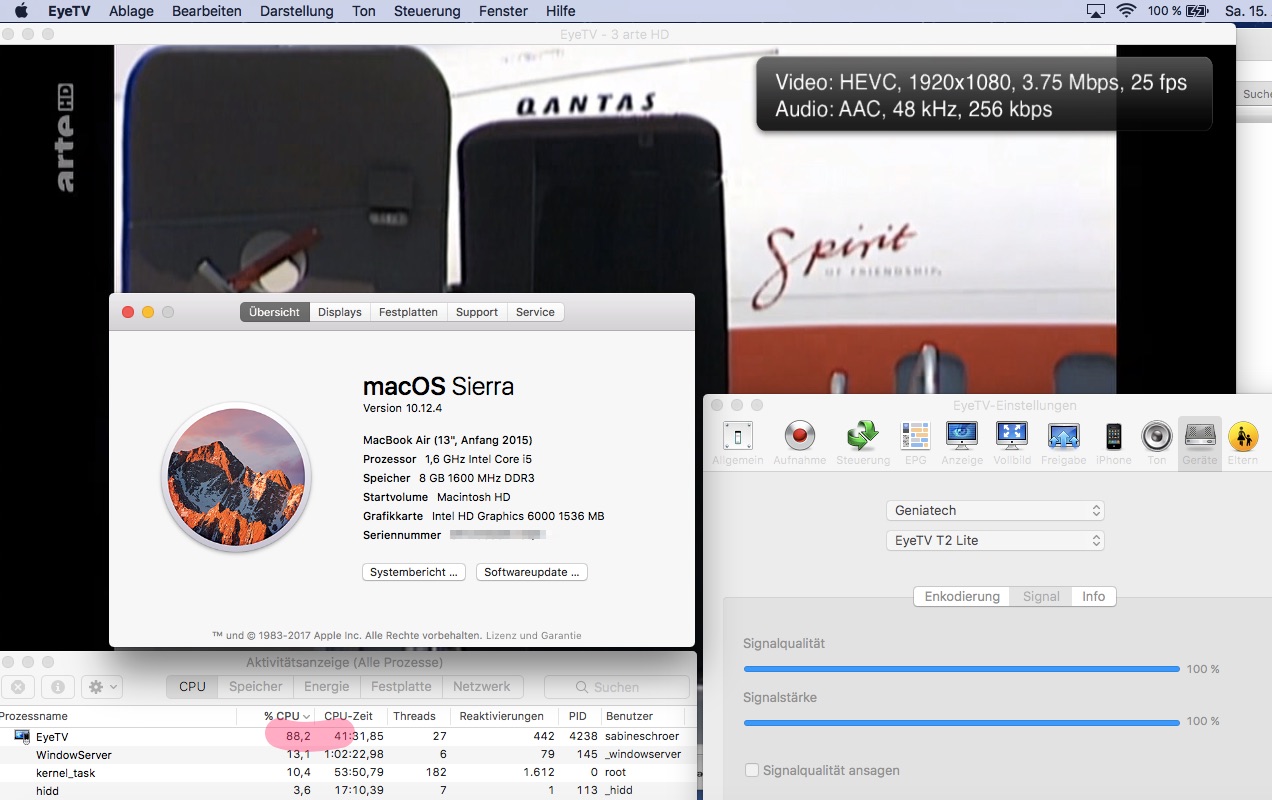1272x800 pixels.
Task: Click the AirPlay icon in the menu bar
Action: pyautogui.click(x=1095, y=11)
